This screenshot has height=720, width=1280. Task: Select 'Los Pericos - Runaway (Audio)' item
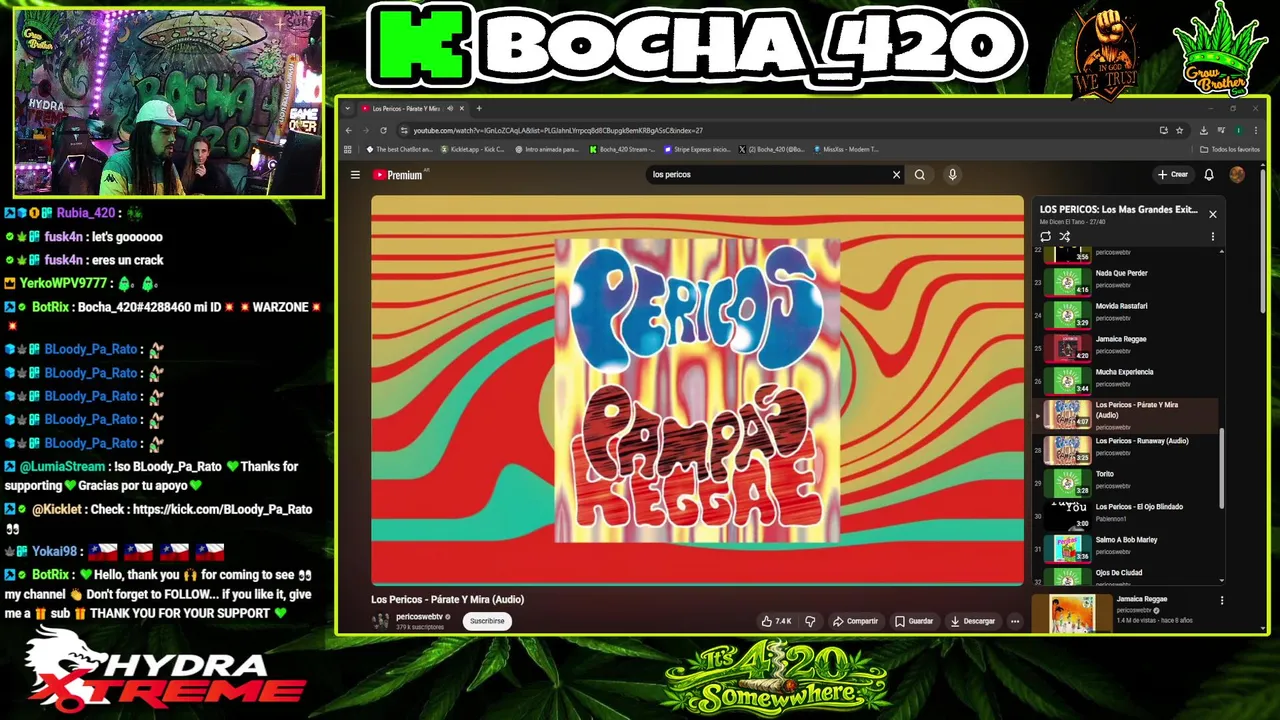[x=1127, y=450]
